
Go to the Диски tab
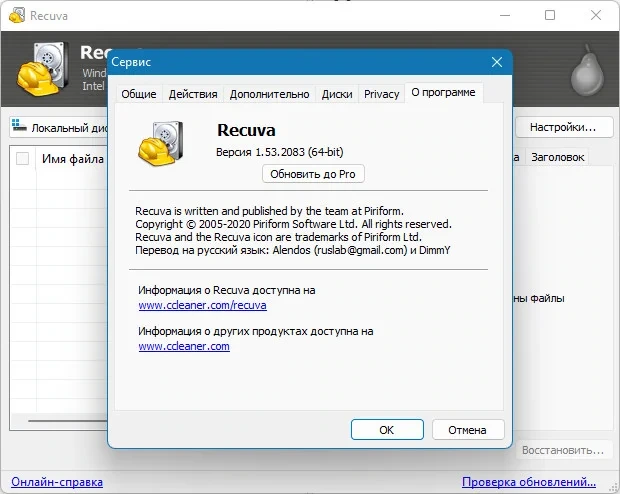click(337, 94)
